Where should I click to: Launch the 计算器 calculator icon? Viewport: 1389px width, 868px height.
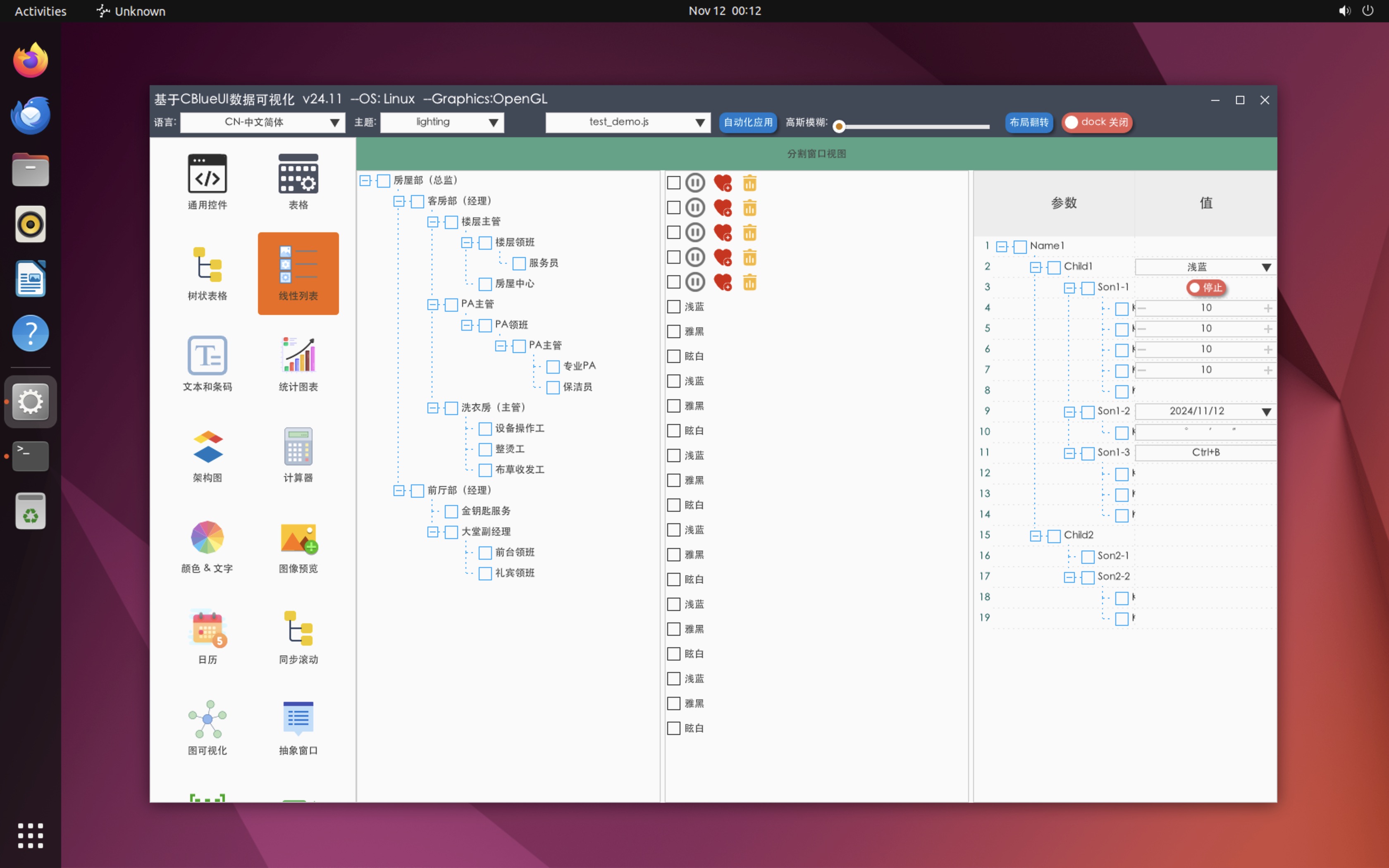[298, 447]
